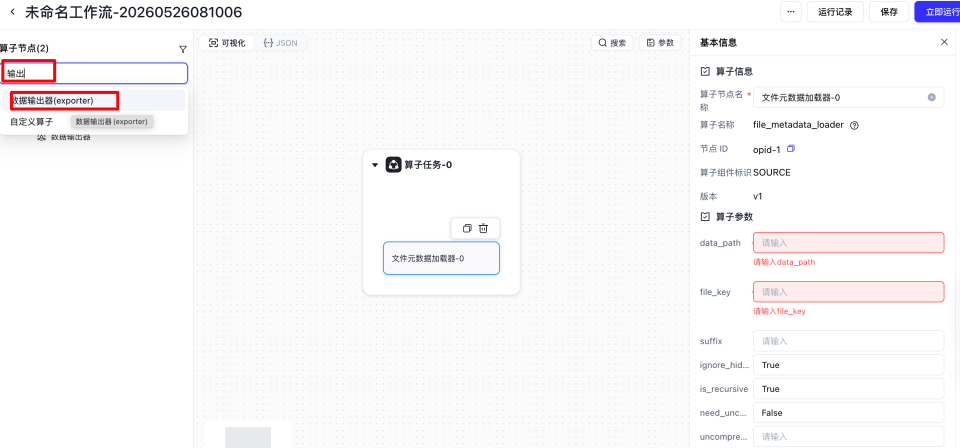The height and width of the screenshot is (448, 960).
Task: Click the minimap thumbnail on the canvas
Action: point(248,436)
